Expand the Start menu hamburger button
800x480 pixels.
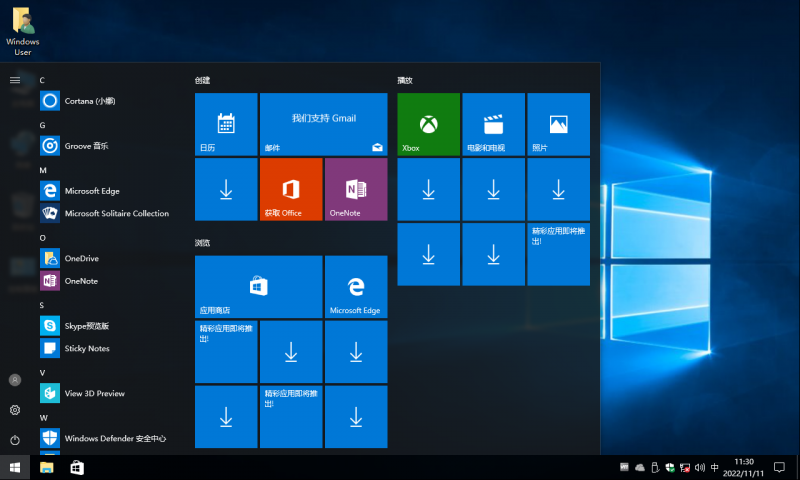tap(15, 80)
